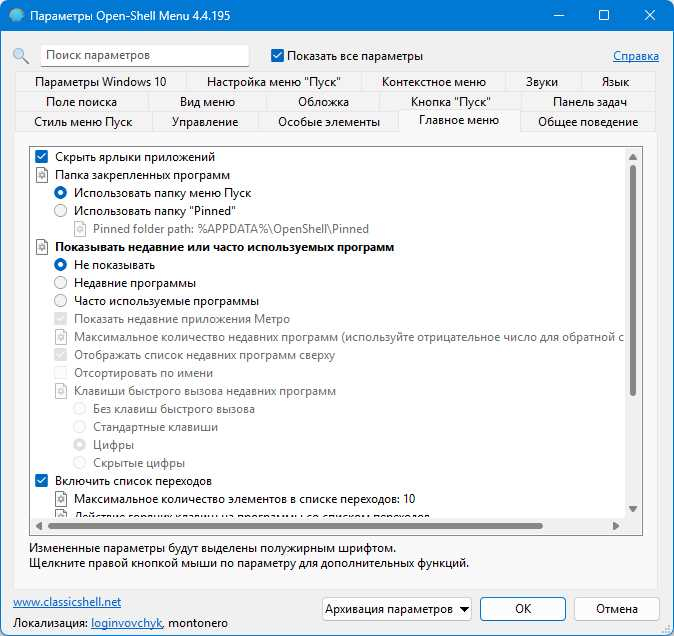Select "Без клавиш быстрого вызова" radio
This screenshot has width=674, height=636.
point(80,409)
